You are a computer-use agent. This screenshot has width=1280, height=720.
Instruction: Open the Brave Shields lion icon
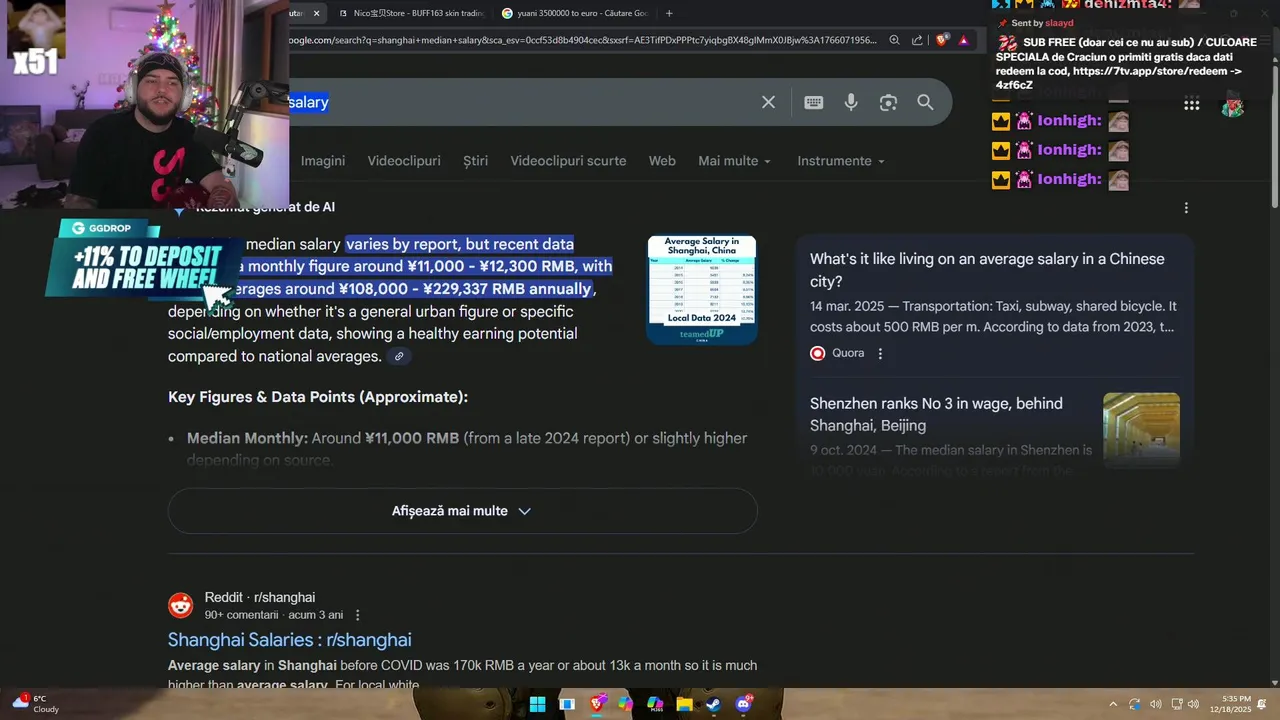tap(942, 40)
